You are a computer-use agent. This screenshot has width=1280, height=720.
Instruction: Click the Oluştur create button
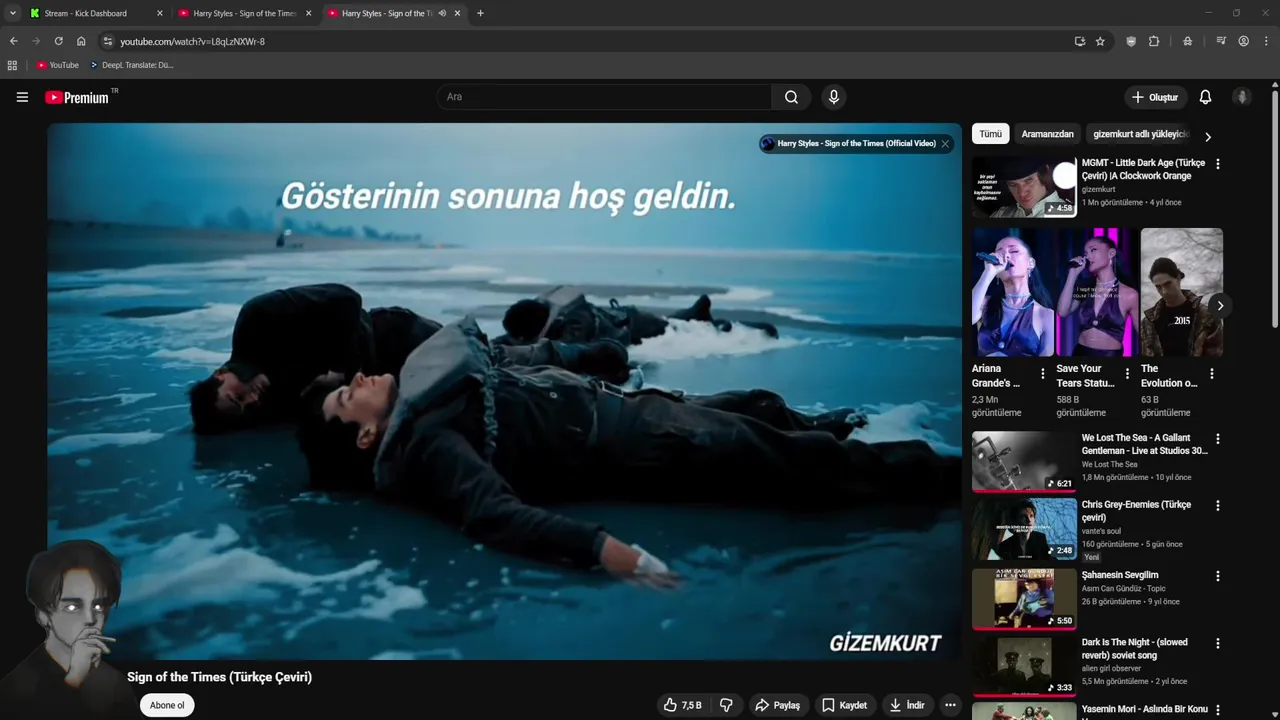1155,97
